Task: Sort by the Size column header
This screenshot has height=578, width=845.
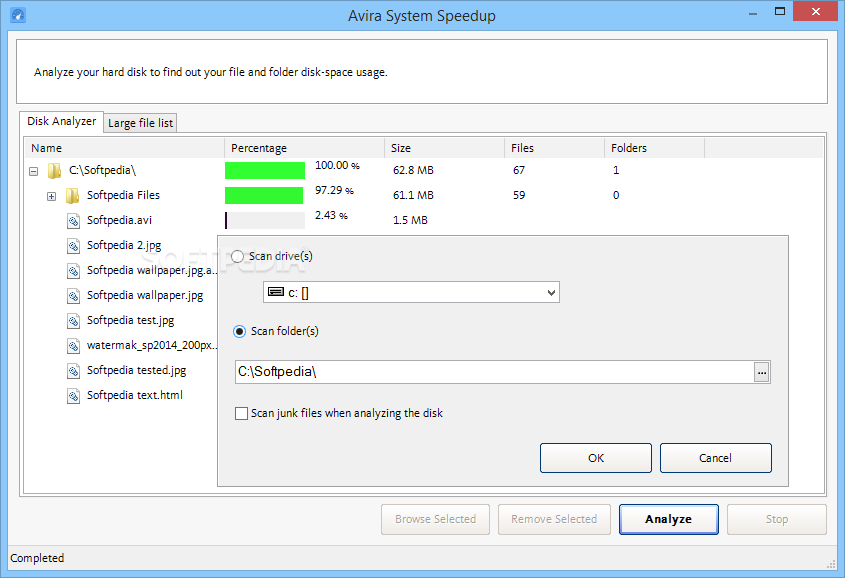Action: pyautogui.click(x=444, y=148)
